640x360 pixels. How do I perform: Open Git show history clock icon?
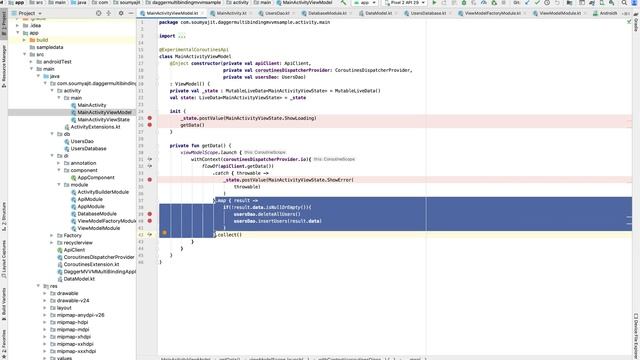(547, 2)
